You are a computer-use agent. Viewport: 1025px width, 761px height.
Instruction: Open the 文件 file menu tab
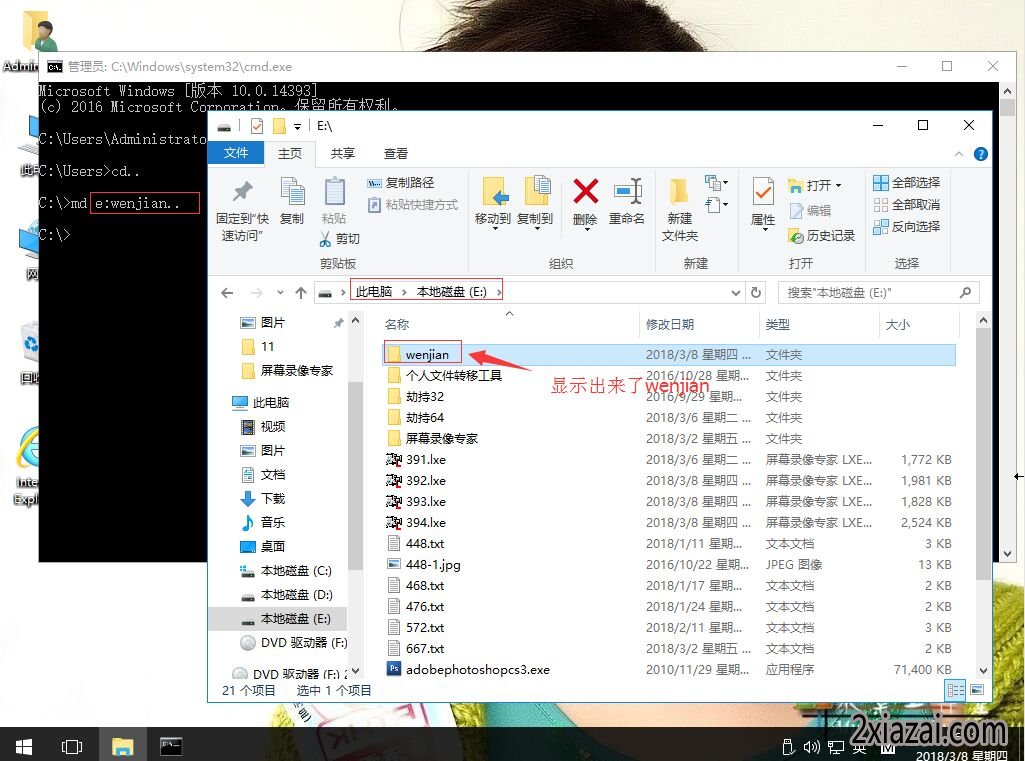click(236, 153)
